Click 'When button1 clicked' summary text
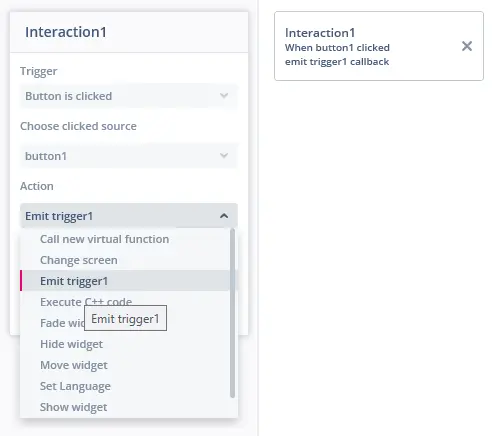Image resolution: width=492 pixels, height=436 pixels. click(337, 48)
